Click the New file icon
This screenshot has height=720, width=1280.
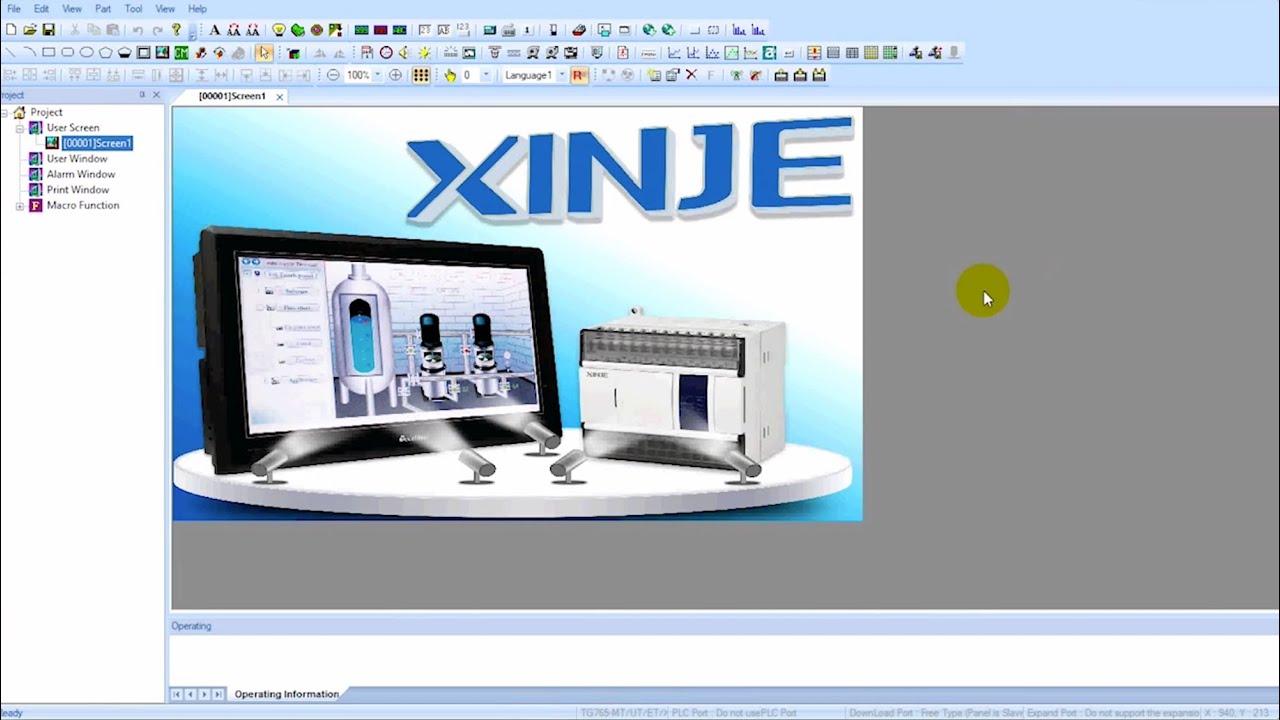[11, 30]
